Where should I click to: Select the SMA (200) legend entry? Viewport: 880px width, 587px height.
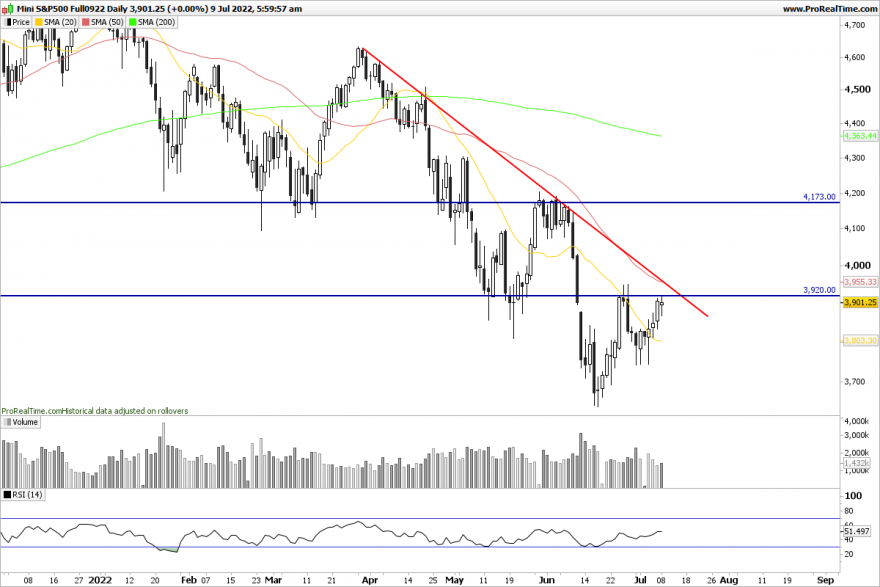point(152,22)
